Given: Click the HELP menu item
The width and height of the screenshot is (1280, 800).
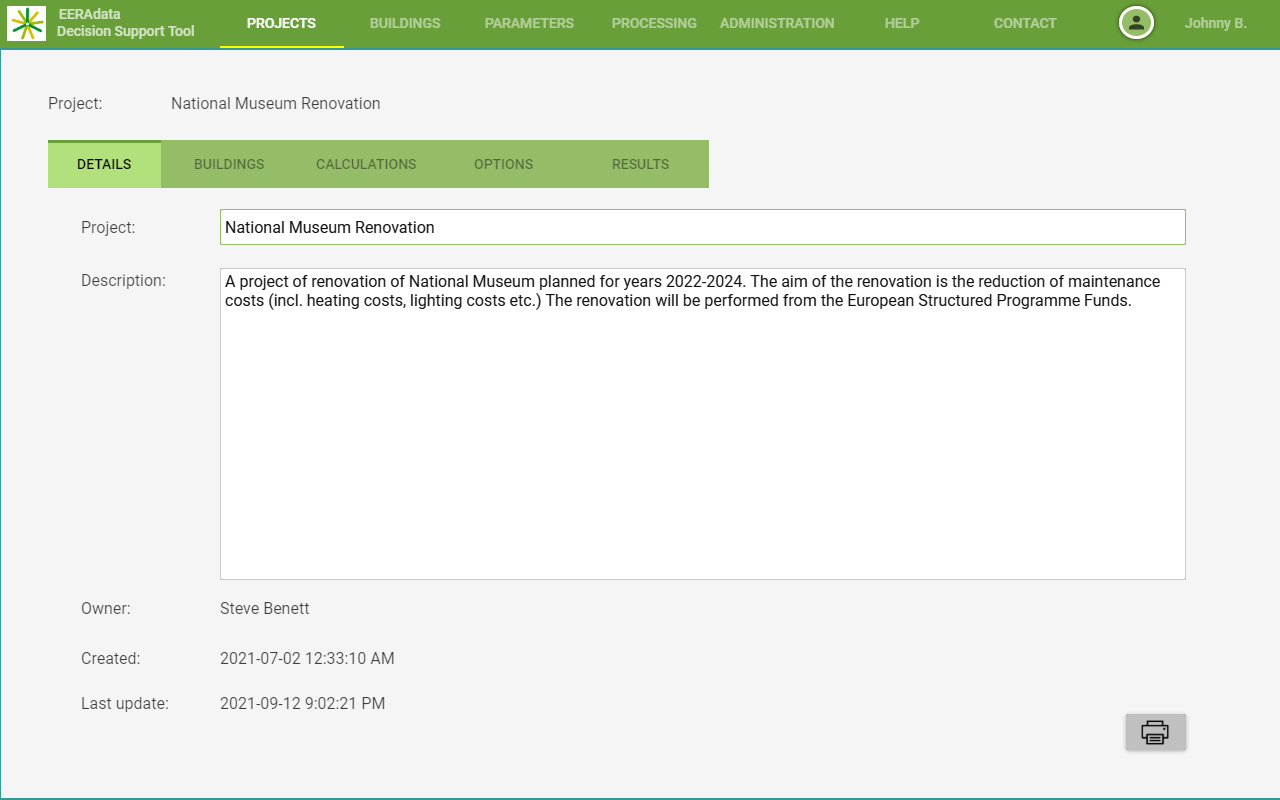Looking at the screenshot, I should click(x=902, y=23).
